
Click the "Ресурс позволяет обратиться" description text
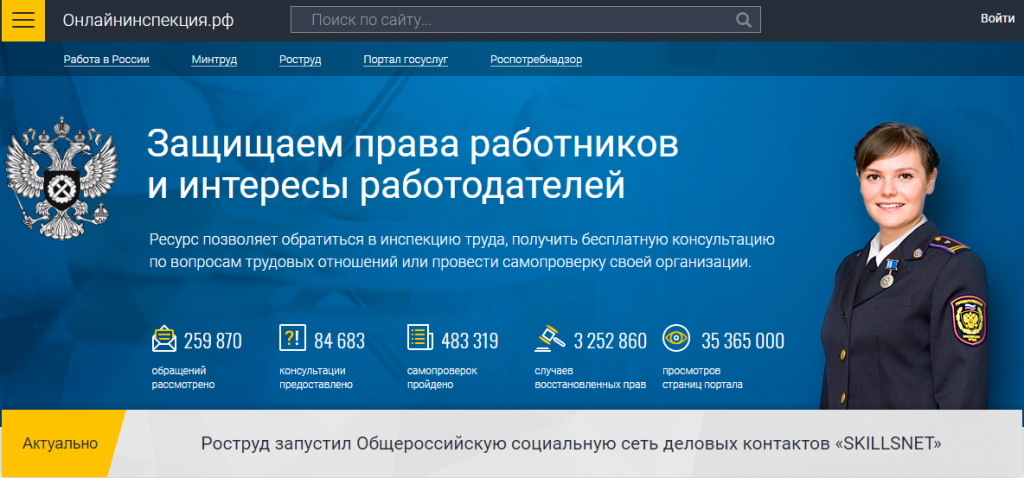click(462, 251)
